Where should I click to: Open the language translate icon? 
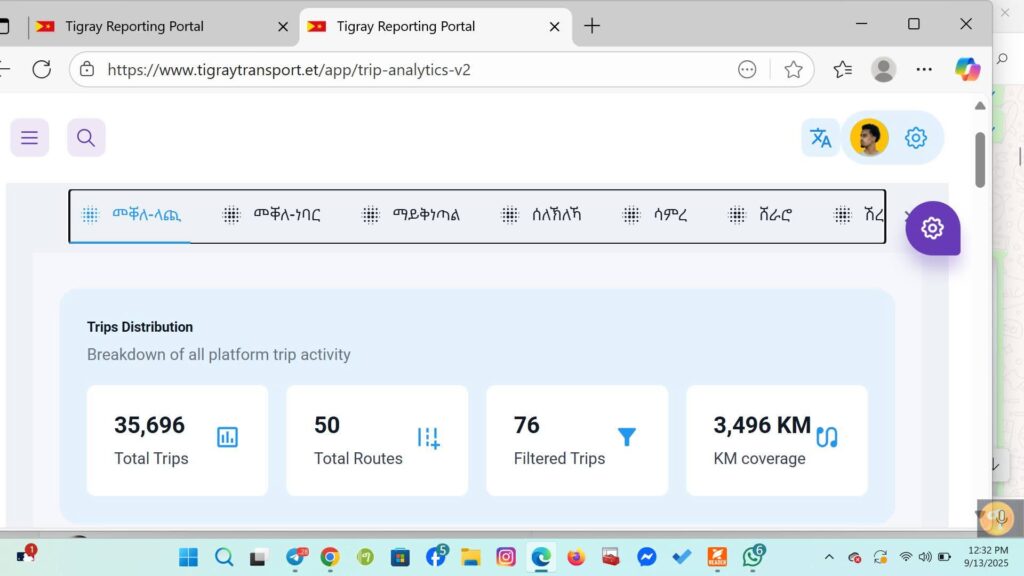coord(820,138)
